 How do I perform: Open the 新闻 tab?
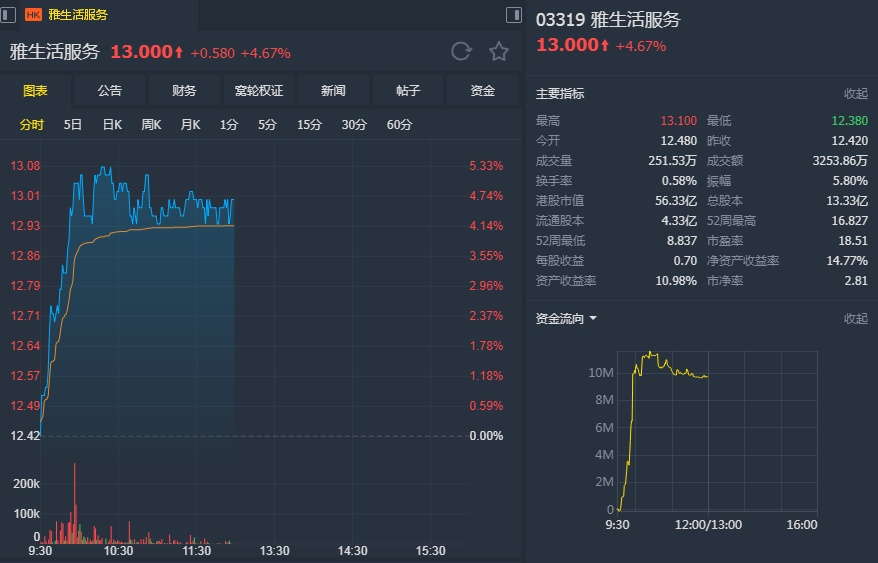(333, 91)
